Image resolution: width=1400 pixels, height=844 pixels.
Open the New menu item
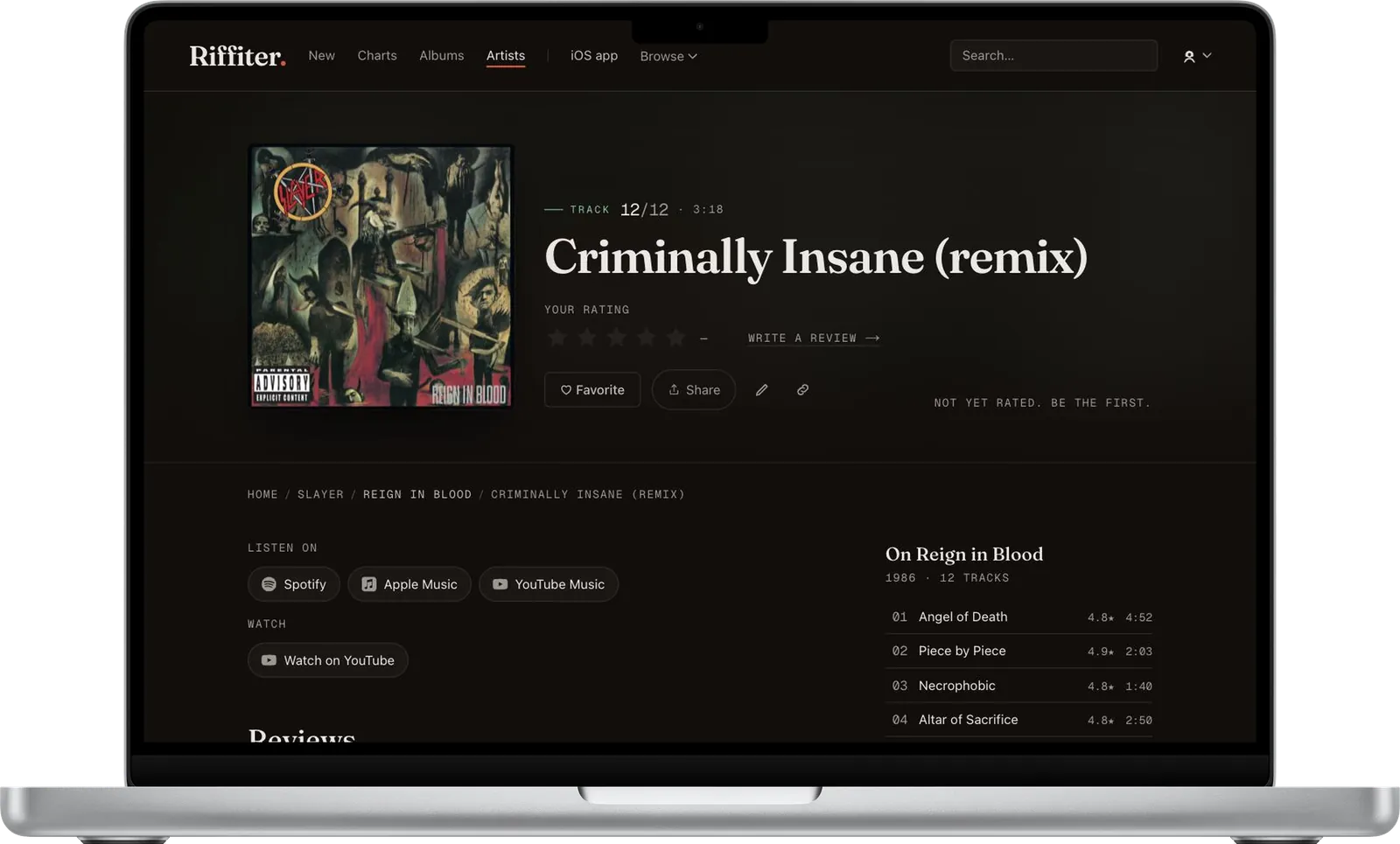[321, 55]
